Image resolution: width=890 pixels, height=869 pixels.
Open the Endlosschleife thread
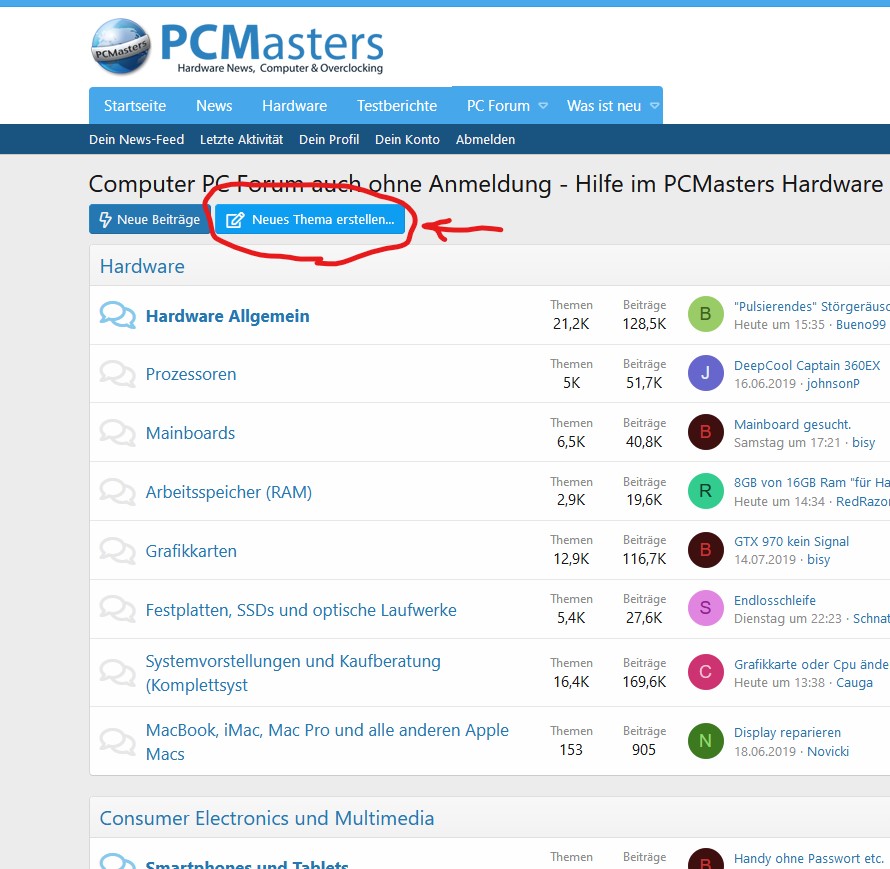(x=775, y=601)
